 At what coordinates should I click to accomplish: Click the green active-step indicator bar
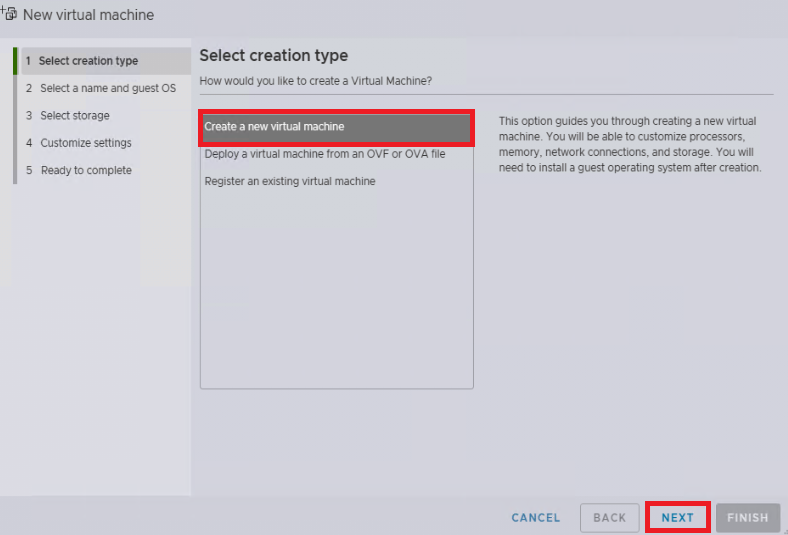[x=15, y=61]
